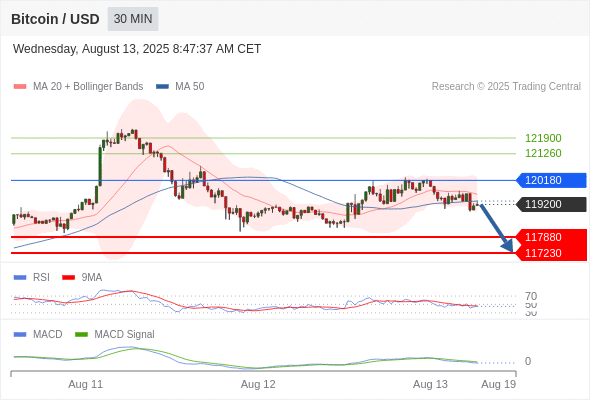Click the 117230 red support label

[551, 253]
